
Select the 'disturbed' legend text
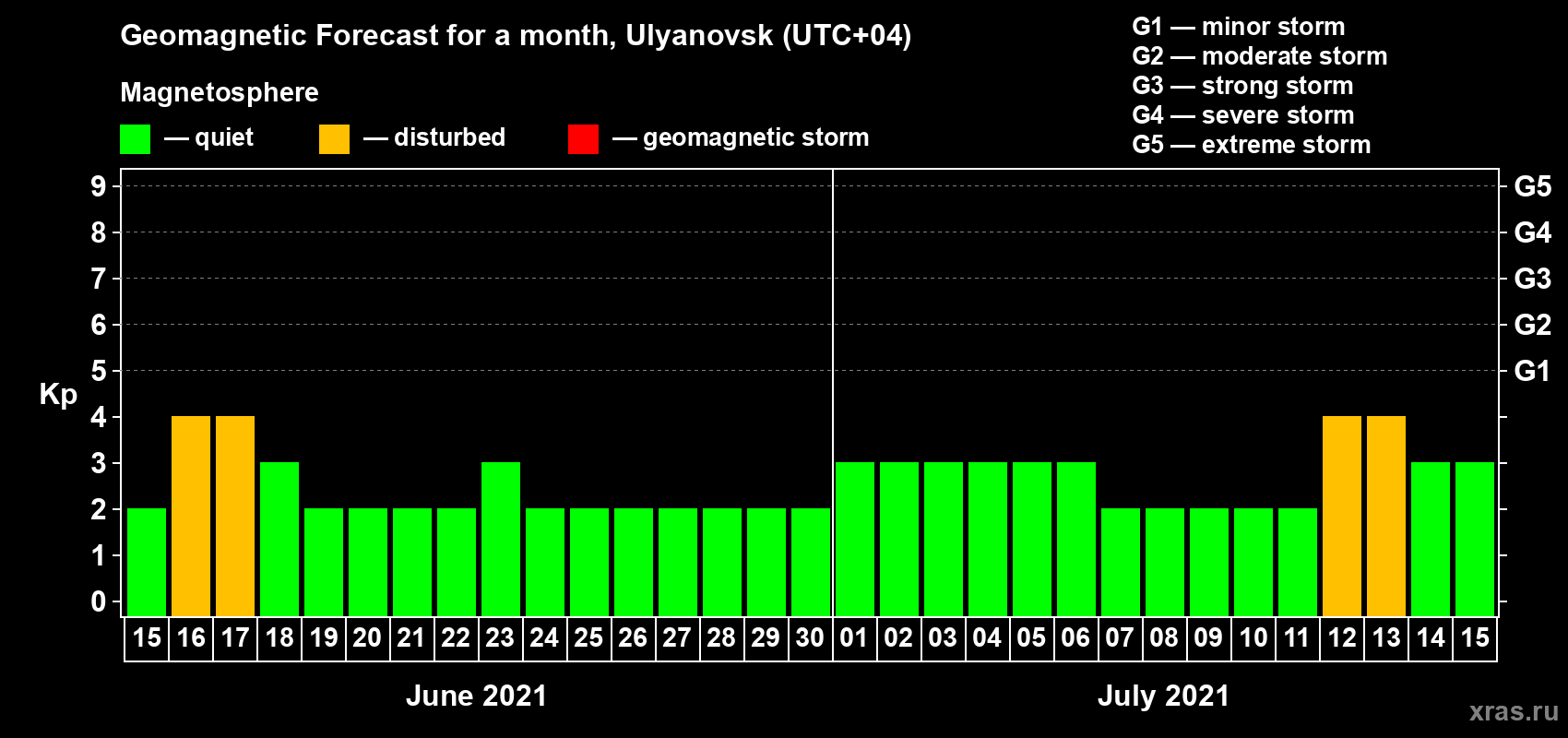coord(450,137)
